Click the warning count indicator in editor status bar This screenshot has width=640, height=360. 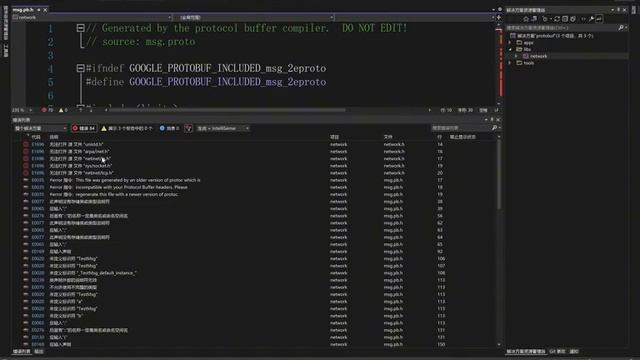coord(63,110)
